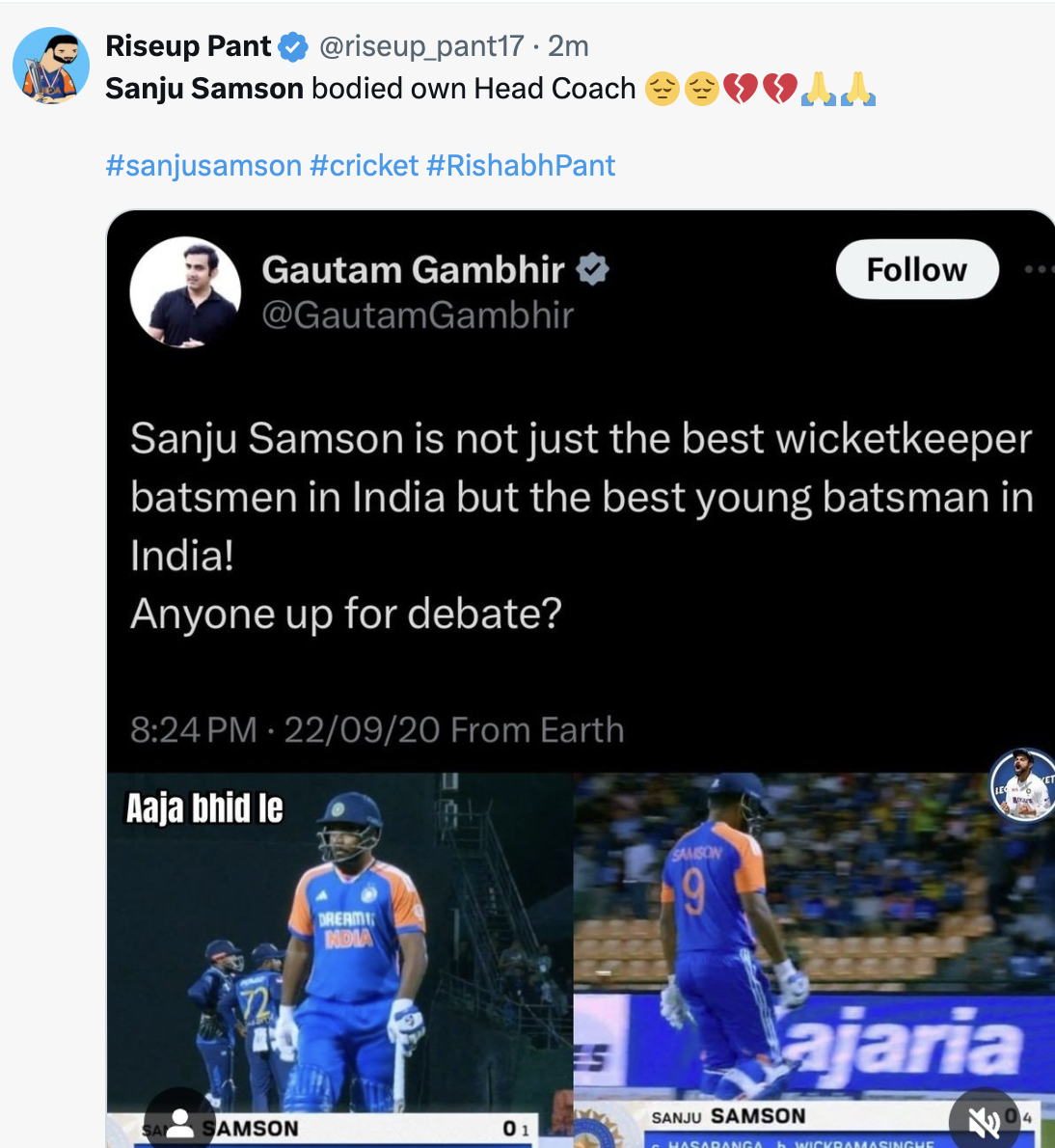Click the 2m post timestamp
Screen dimensions: 1055x1148
(568, 46)
